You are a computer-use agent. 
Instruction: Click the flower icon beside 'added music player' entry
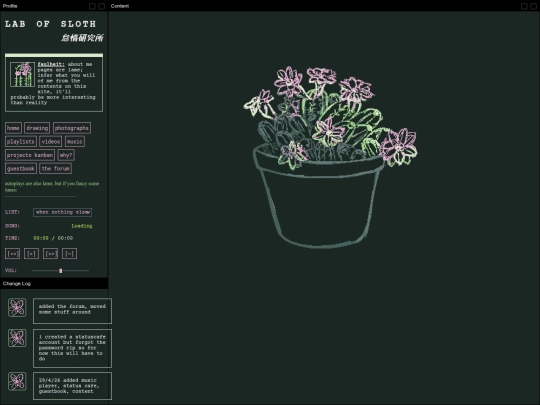click(17, 381)
